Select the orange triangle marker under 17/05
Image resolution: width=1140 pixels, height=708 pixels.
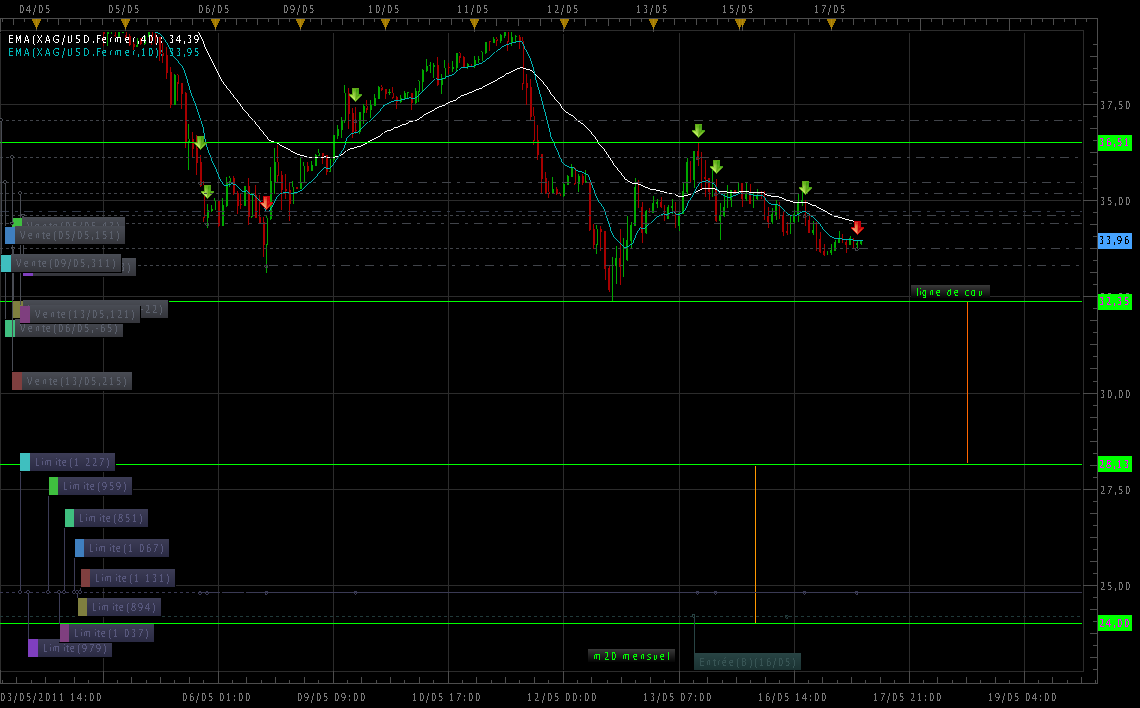pyautogui.click(x=830, y=23)
